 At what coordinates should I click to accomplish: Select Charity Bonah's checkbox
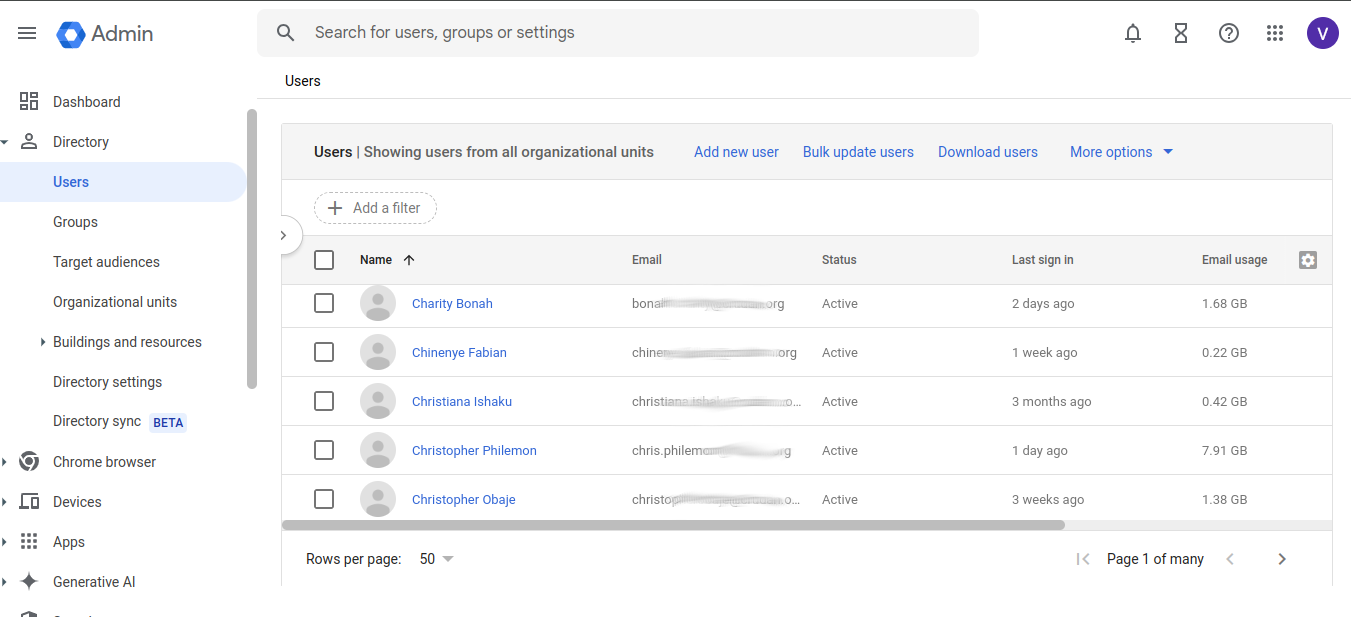324,303
